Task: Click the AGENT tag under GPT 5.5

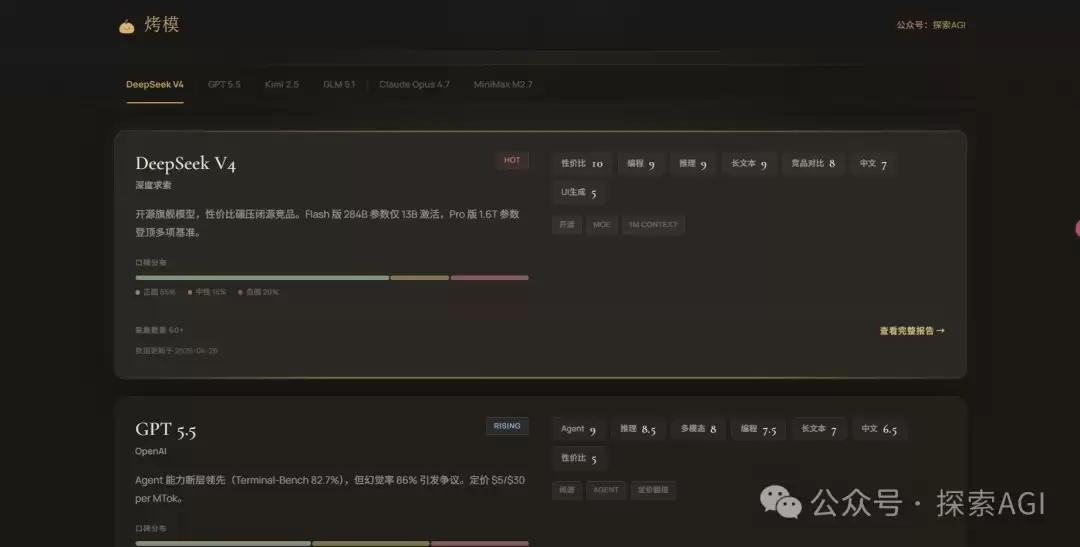Action: pos(605,490)
